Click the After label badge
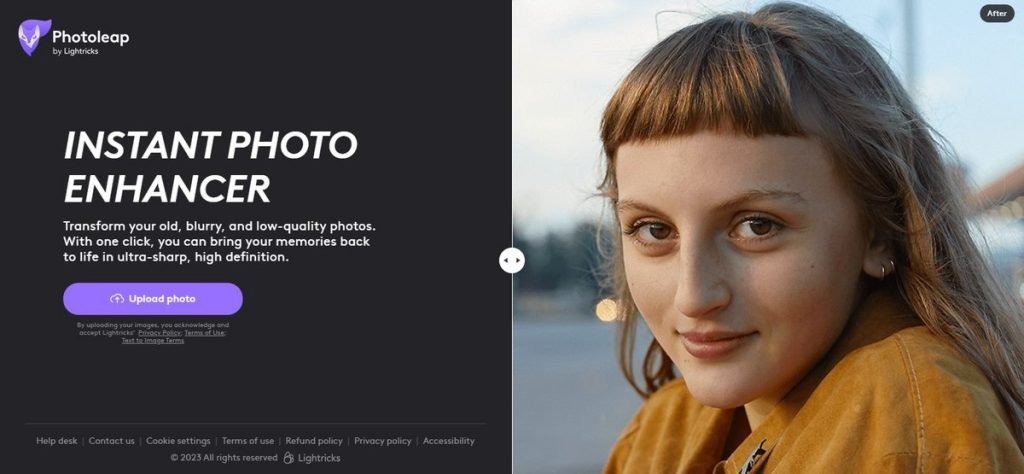This screenshot has height=474, width=1024. pos(996,14)
